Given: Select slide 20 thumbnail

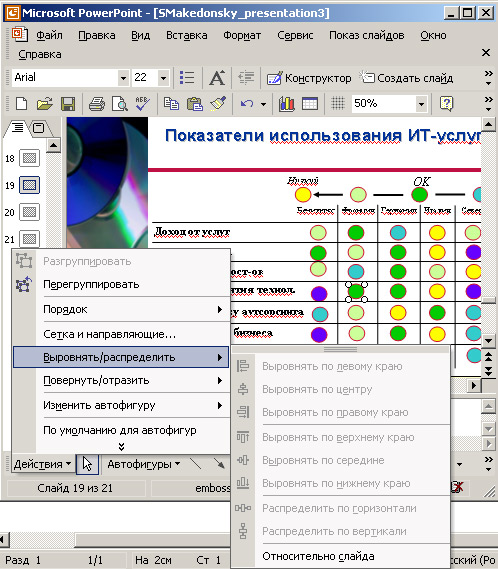Looking at the screenshot, I should 29,212.
